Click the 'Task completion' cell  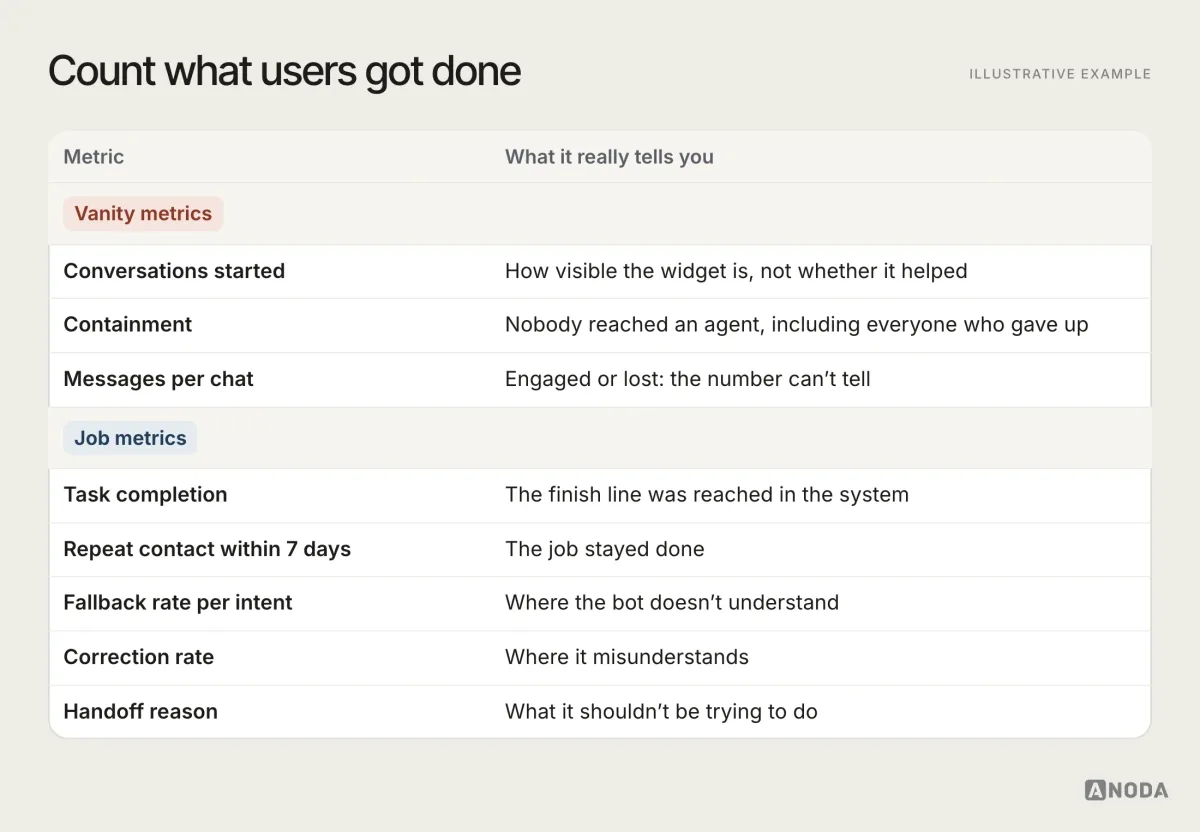pyautogui.click(x=145, y=495)
